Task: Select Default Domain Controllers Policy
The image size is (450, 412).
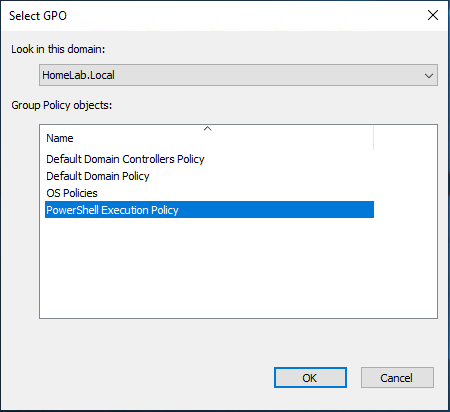Action: (x=125, y=159)
